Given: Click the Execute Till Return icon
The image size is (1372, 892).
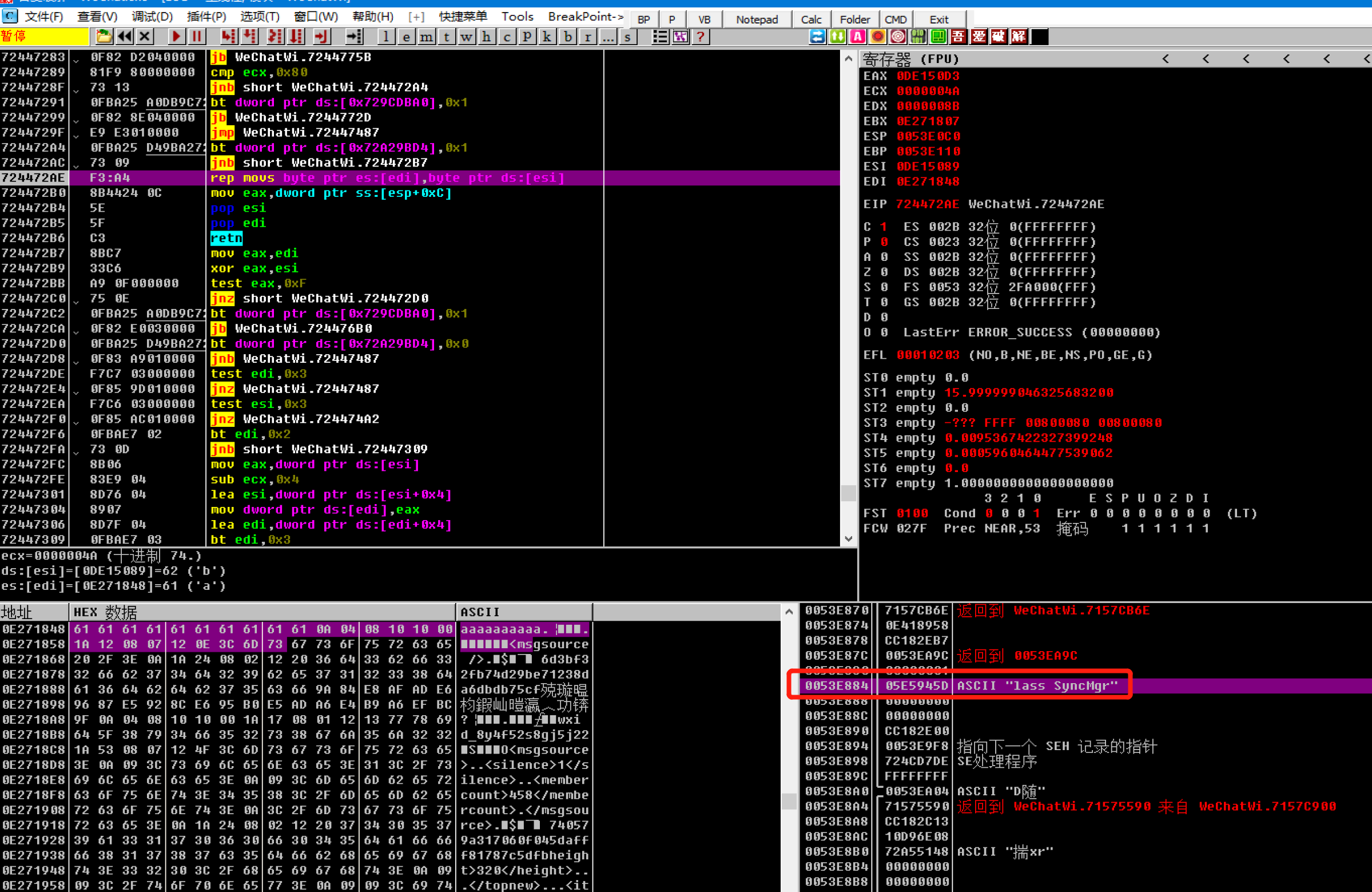Looking at the screenshot, I should click(321, 36).
